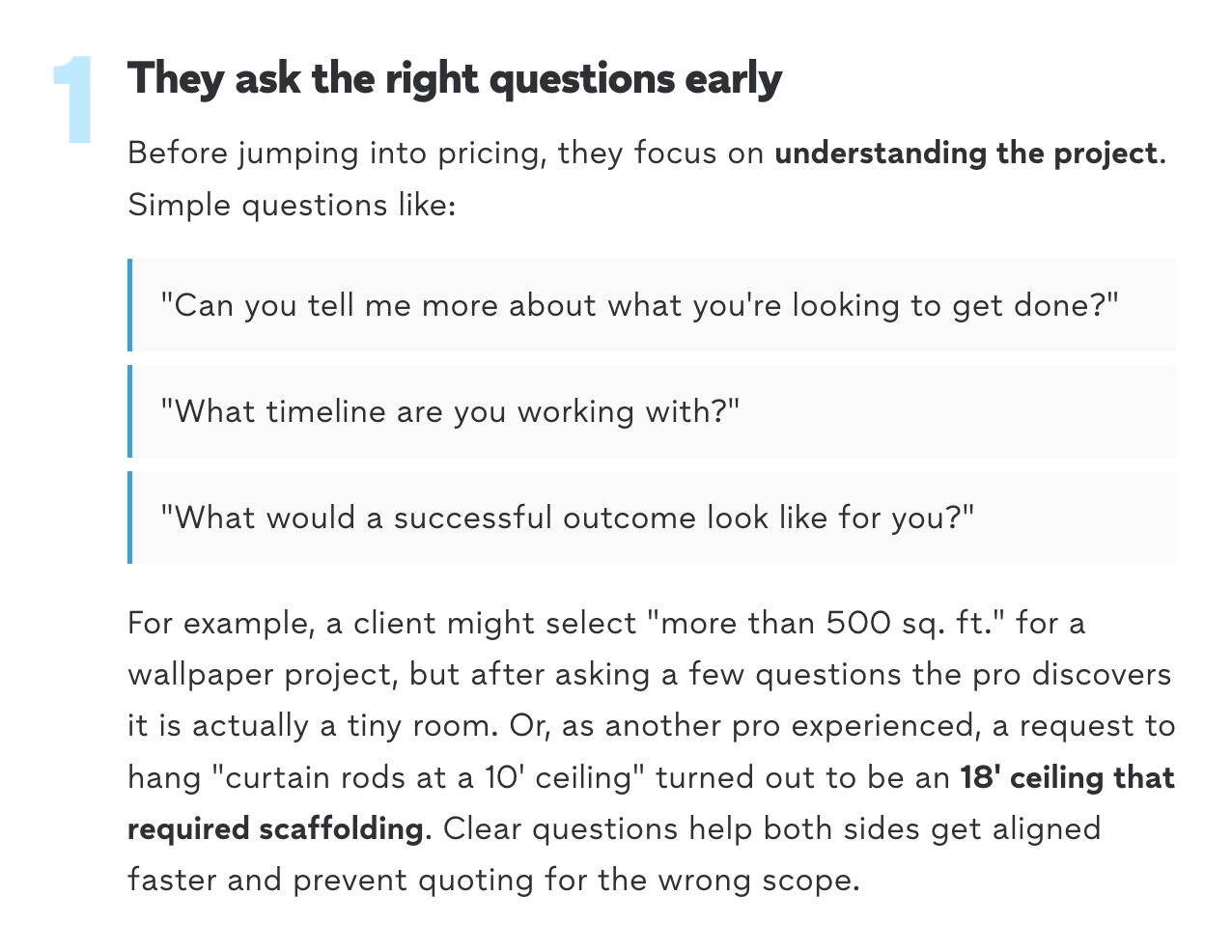Screen dimensions: 1232x952
Task: Click the bold words "required scaffolding"
Action: click(x=275, y=829)
